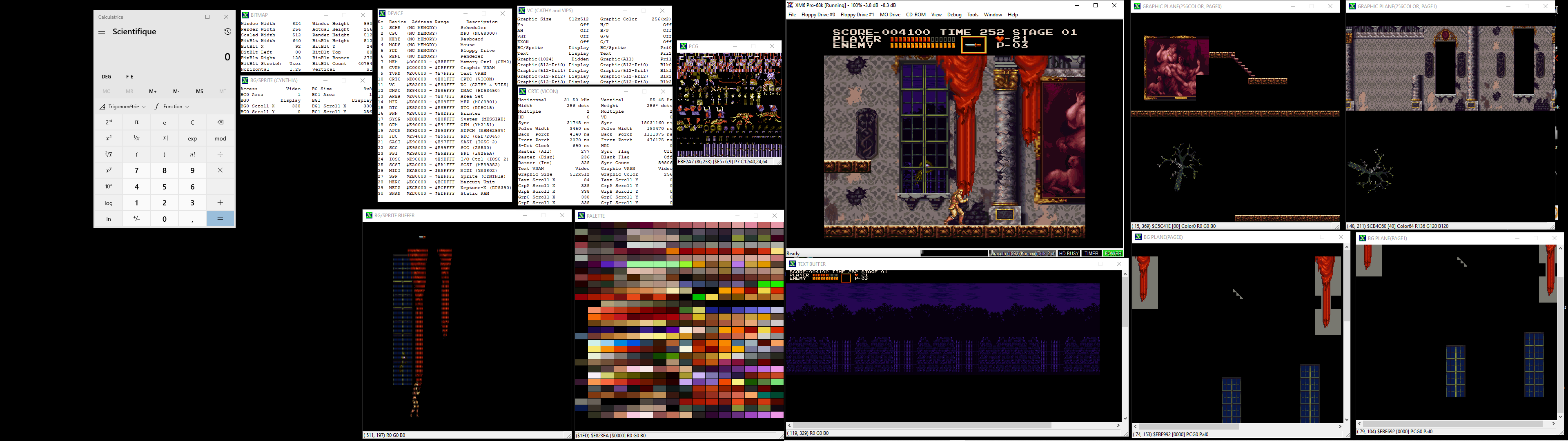Click the square root function key

[x=109, y=155]
